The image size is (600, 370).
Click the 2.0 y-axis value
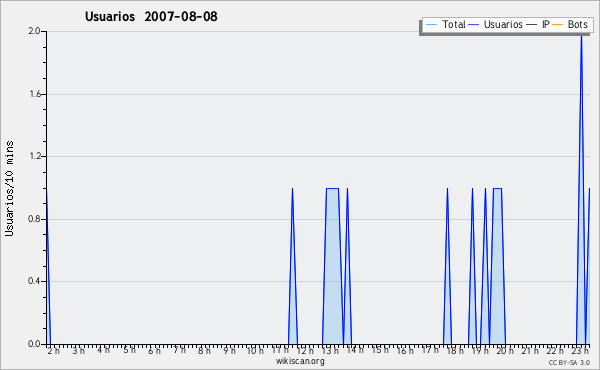coord(34,31)
